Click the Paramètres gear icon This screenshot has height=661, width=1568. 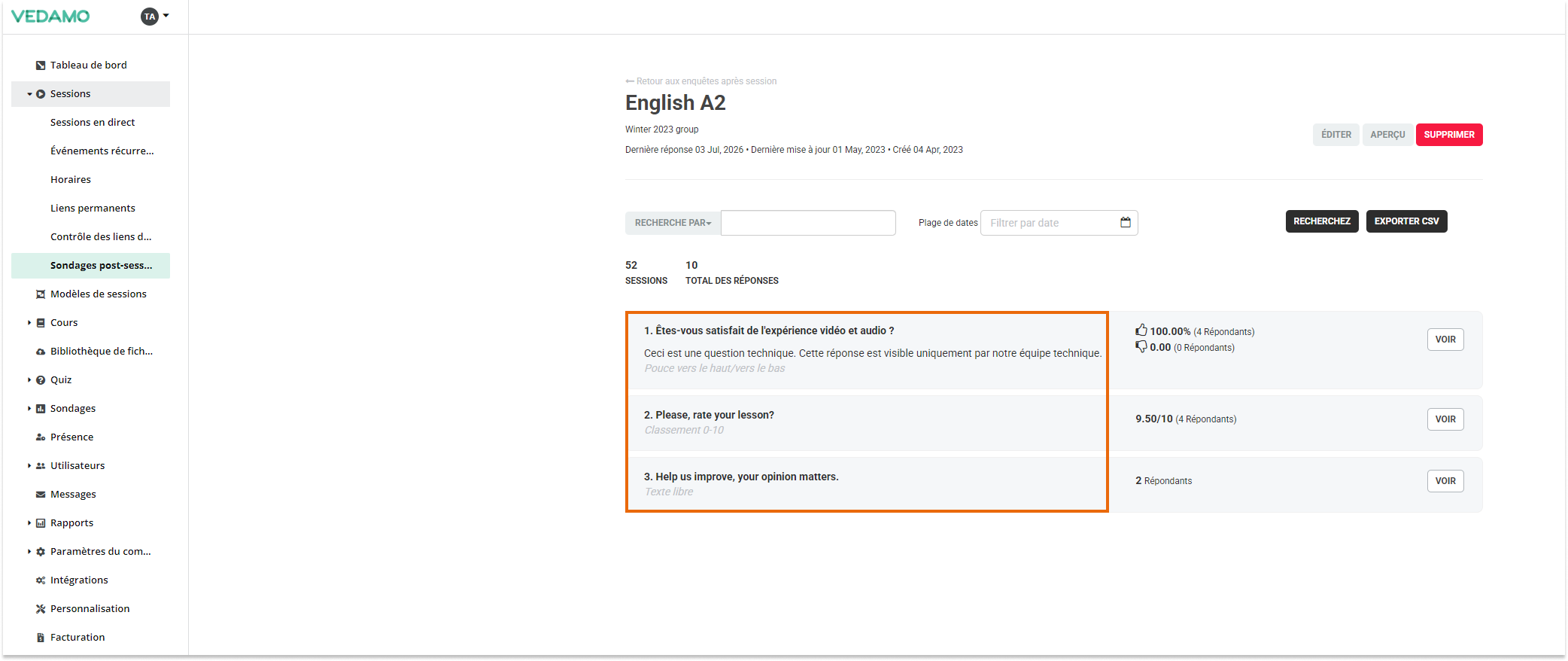(x=41, y=552)
